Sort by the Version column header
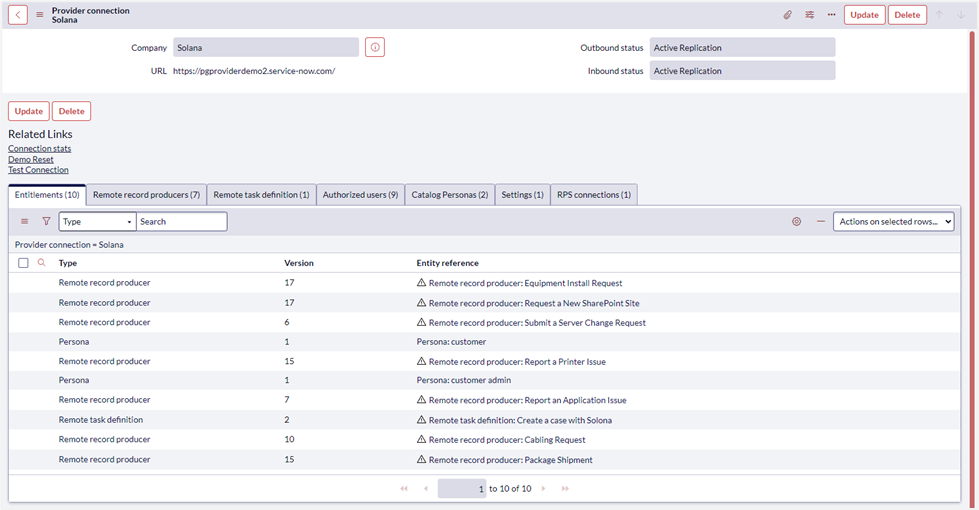The image size is (979, 510). pyautogui.click(x=299, y=263)
